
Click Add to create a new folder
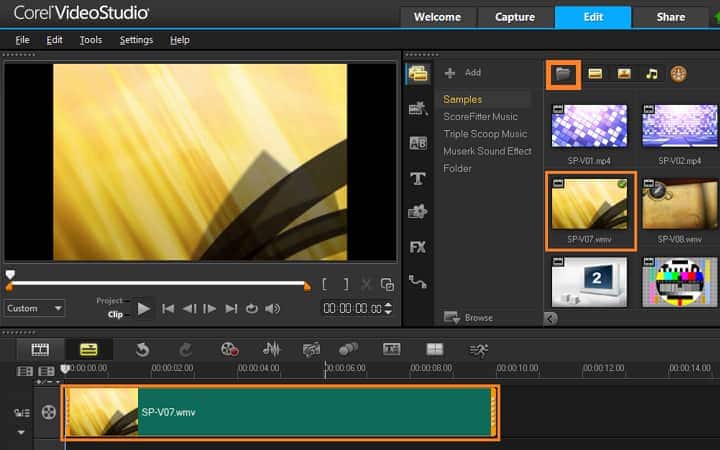point(463,73)
